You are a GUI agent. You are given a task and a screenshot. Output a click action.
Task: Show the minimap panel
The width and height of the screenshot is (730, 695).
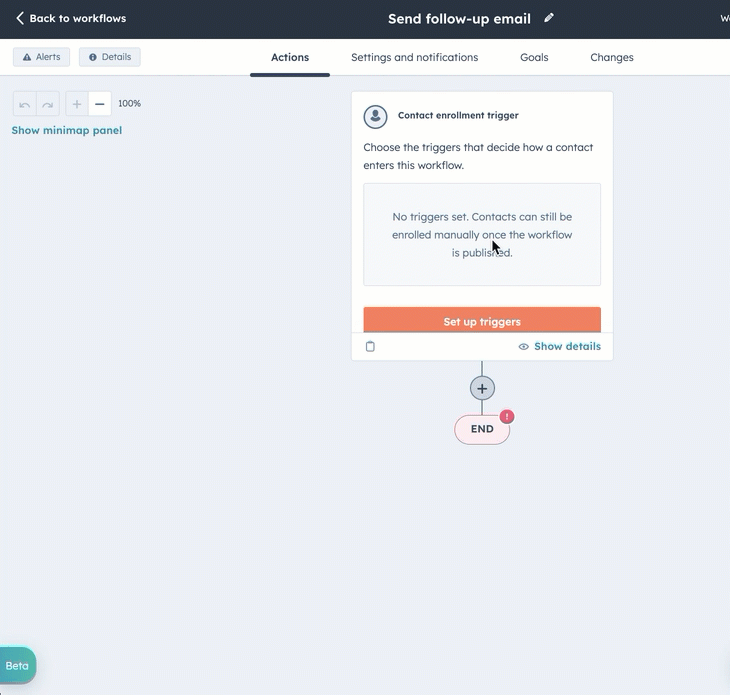tap(67, 130)
